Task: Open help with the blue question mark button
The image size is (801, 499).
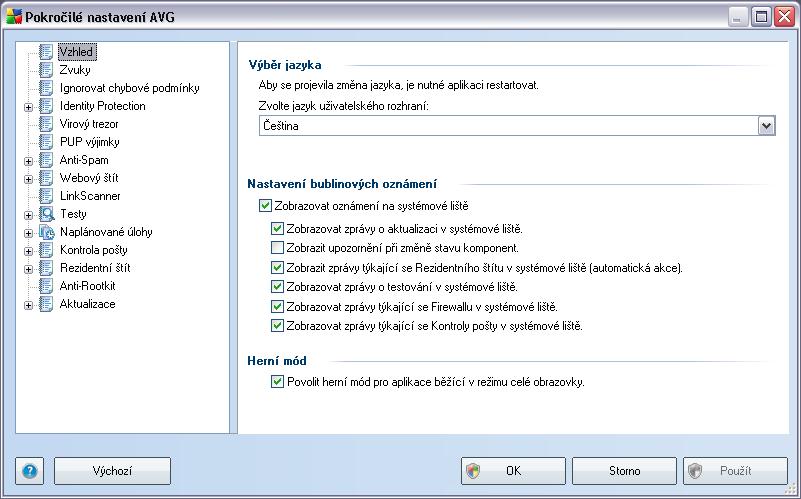Action: pos(30,470)
